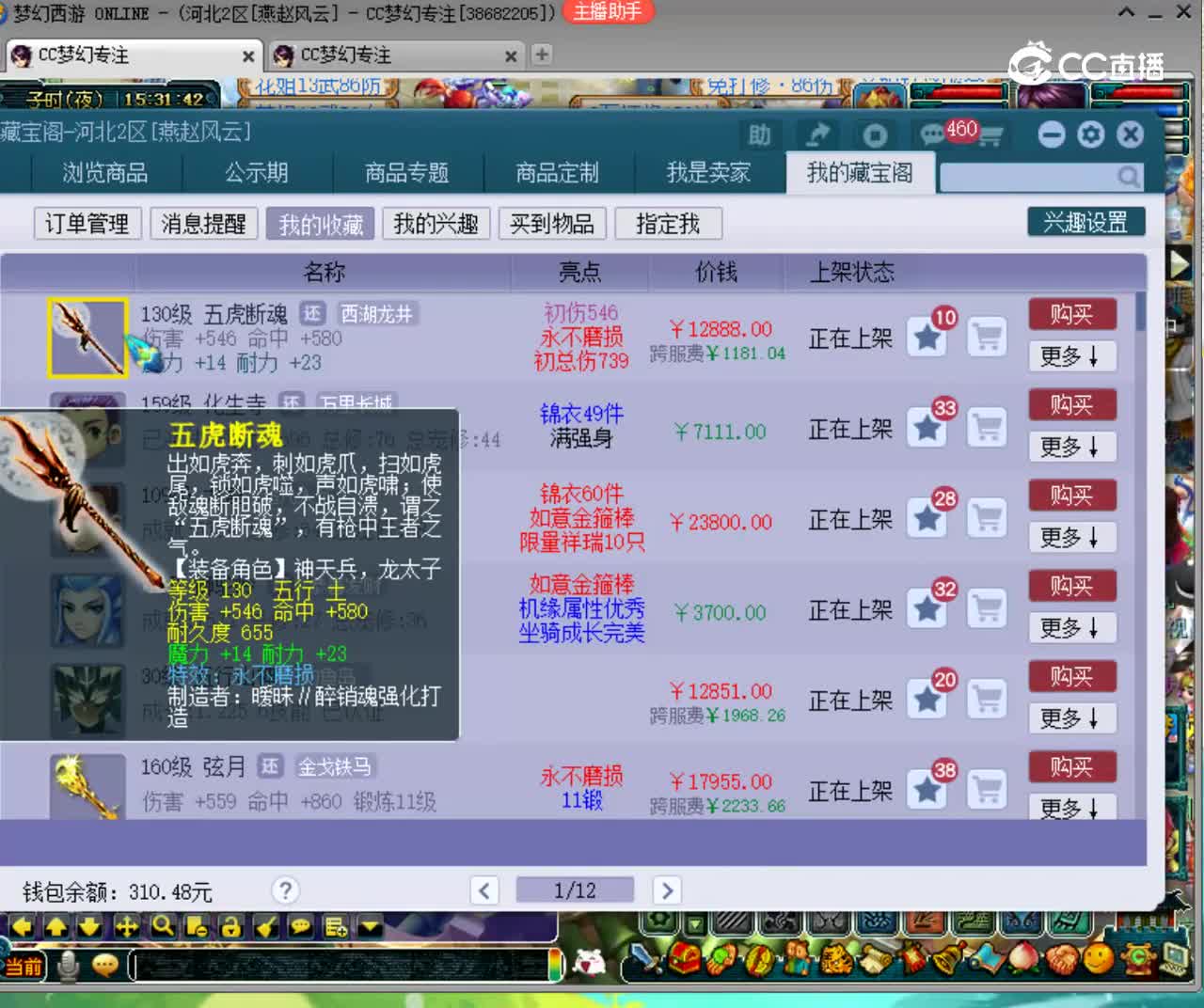Click the chat clear broom icon
1204x1008 pixels.
[266, 926]
